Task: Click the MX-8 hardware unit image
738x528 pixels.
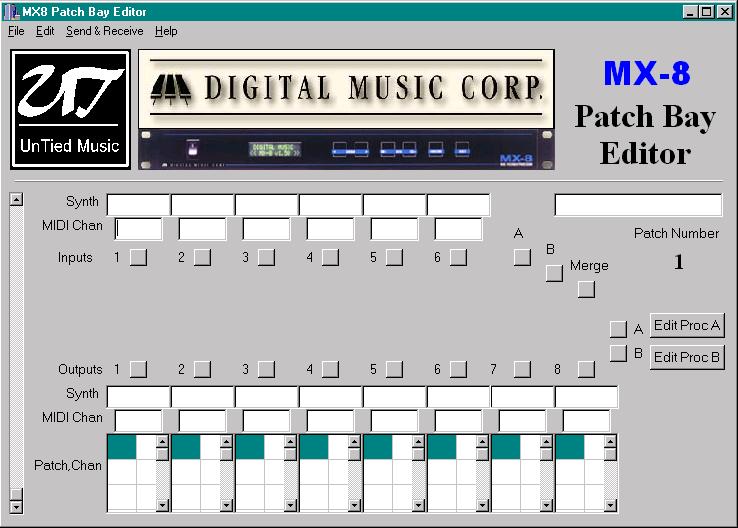Action: pos(346,149)
